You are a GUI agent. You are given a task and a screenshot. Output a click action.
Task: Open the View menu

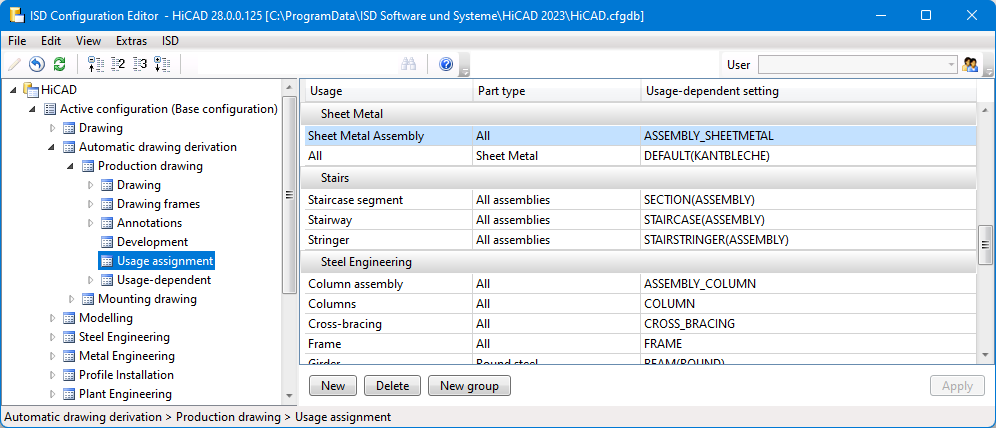point(88,41)
